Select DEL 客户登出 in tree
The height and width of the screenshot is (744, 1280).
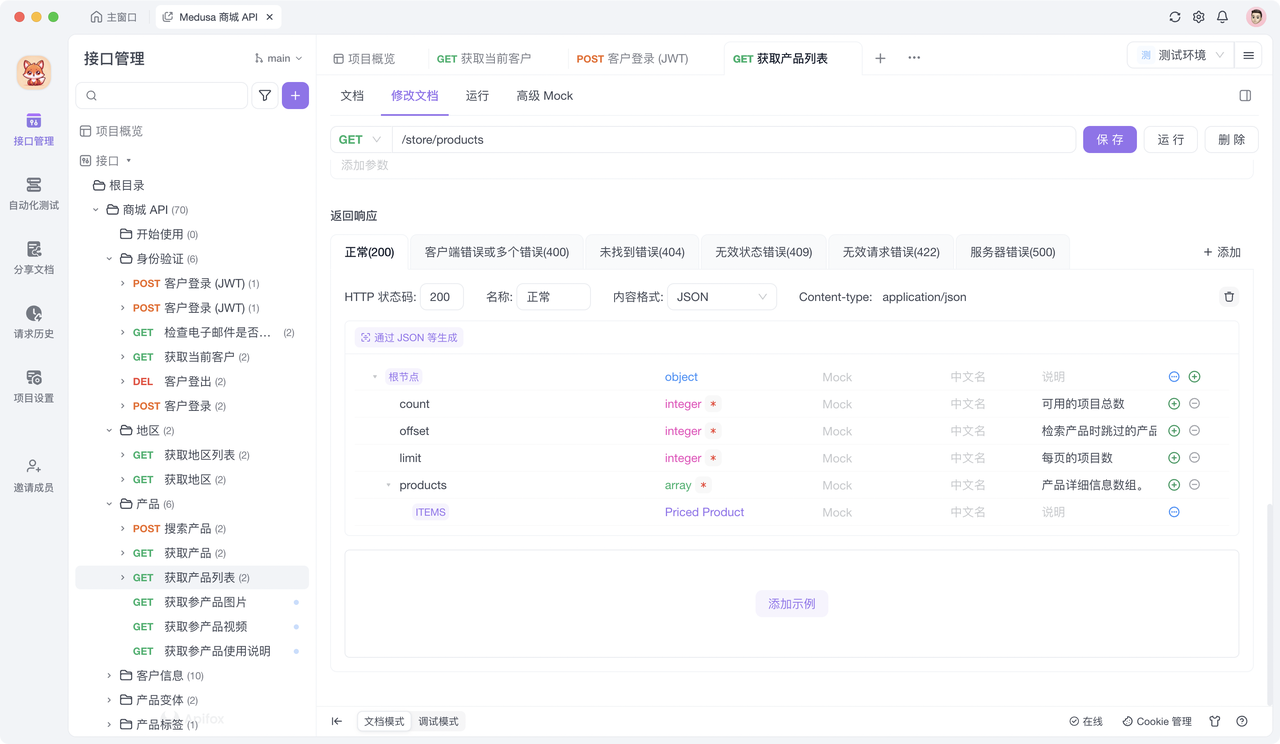coord(192,382)
